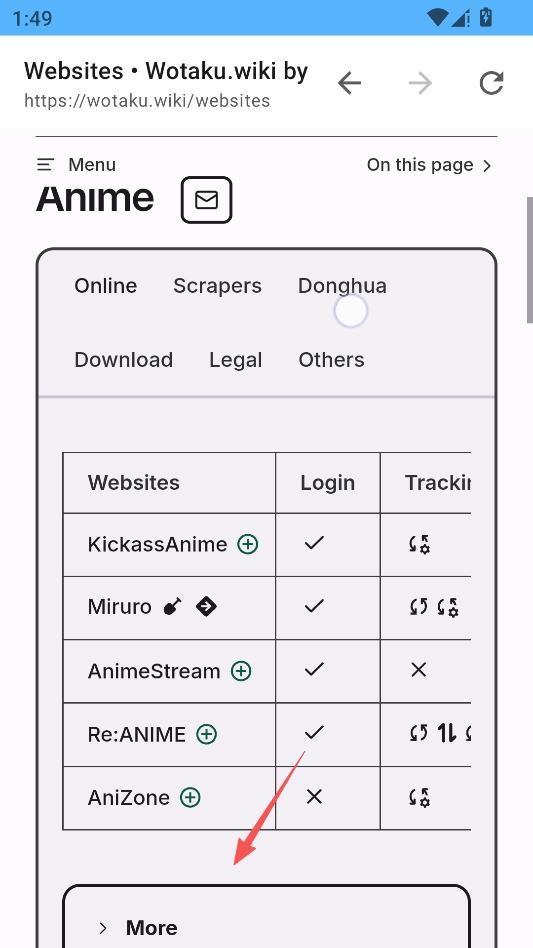Click the page scrollbar thumb
This screenshot has height=948, width=533.
pyautogui.click(x=529, y=260)
